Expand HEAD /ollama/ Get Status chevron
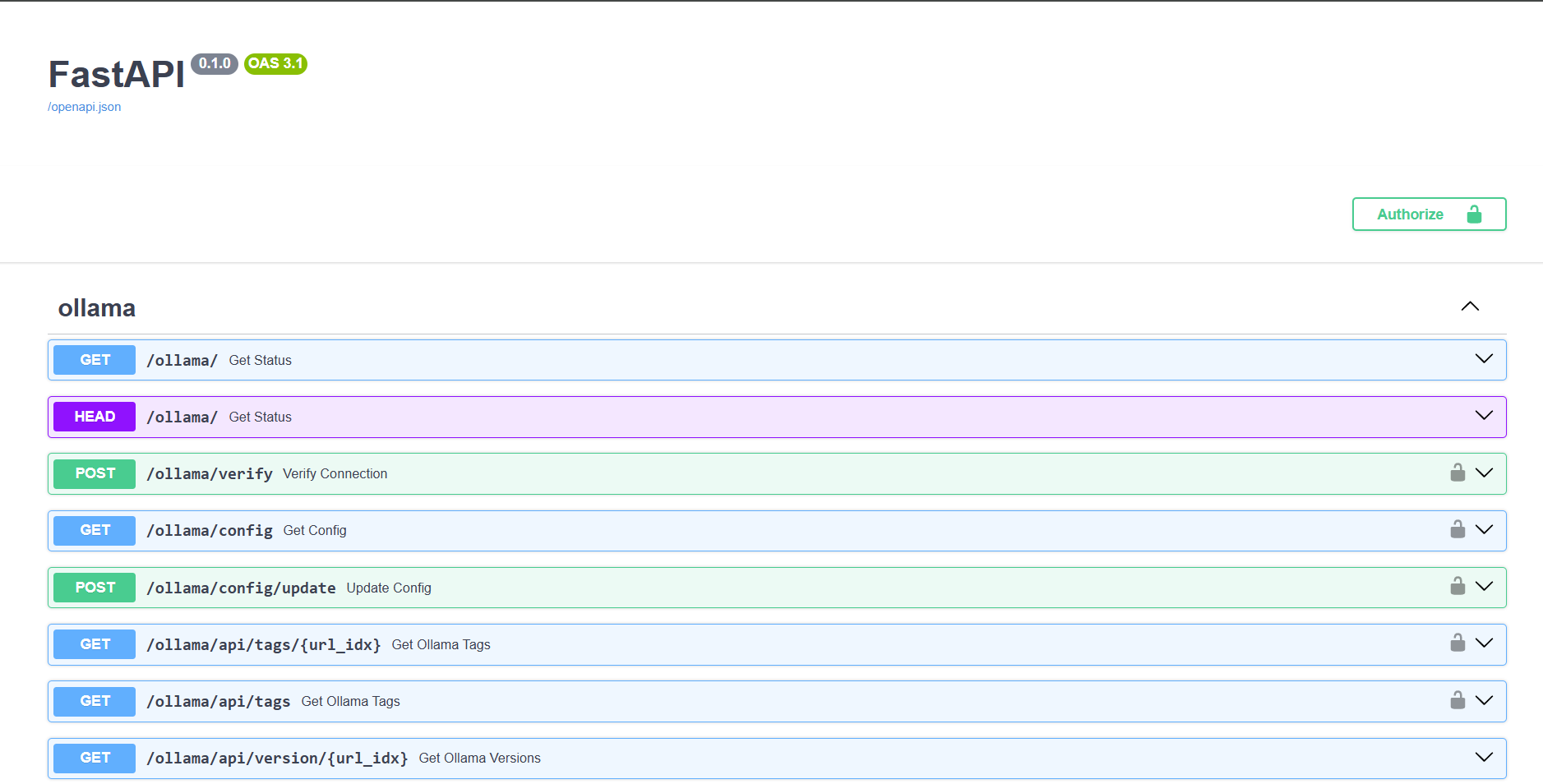 tap(1483, 416)
